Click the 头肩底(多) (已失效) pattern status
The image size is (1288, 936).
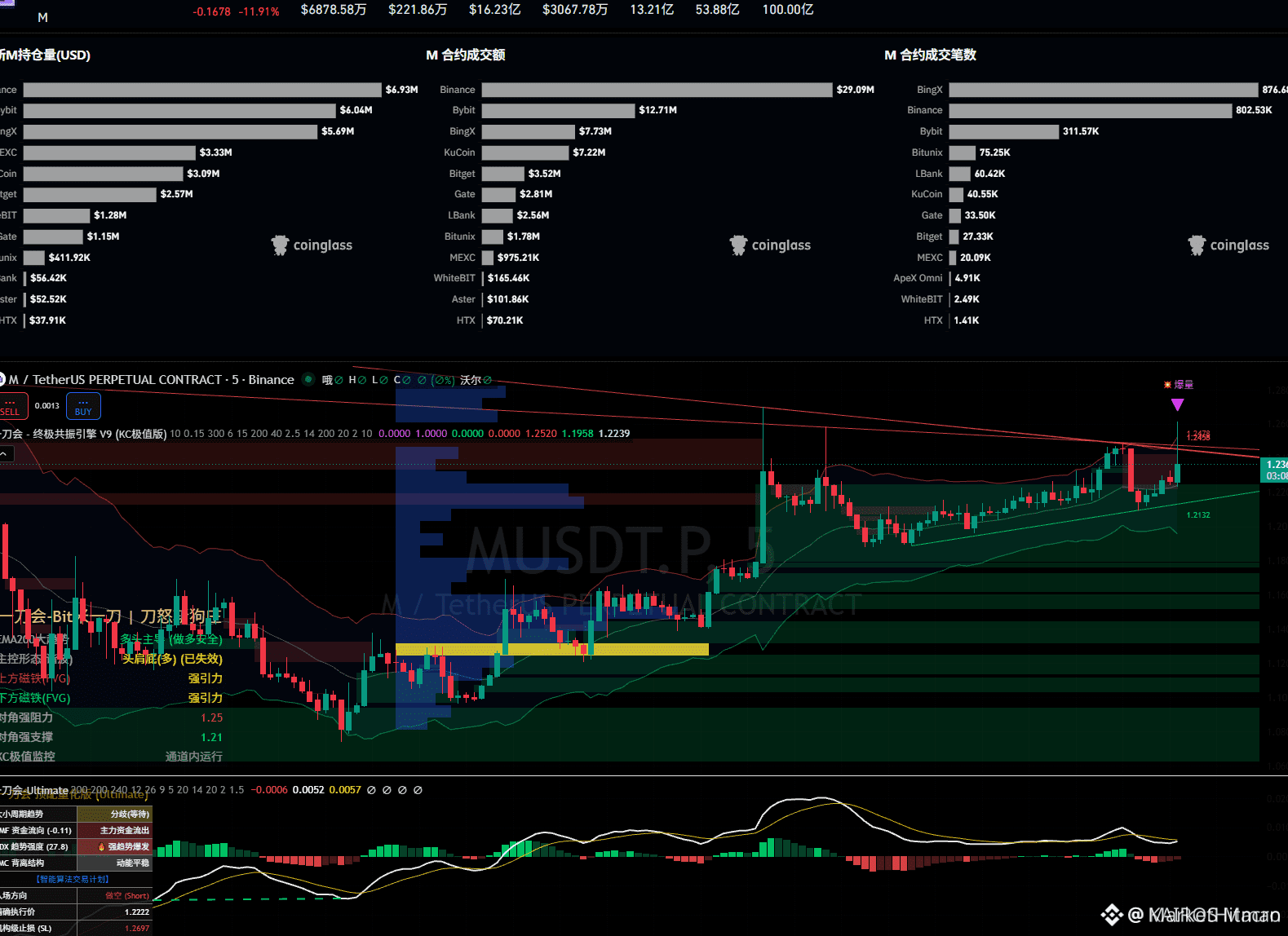(x=172, y=659)
